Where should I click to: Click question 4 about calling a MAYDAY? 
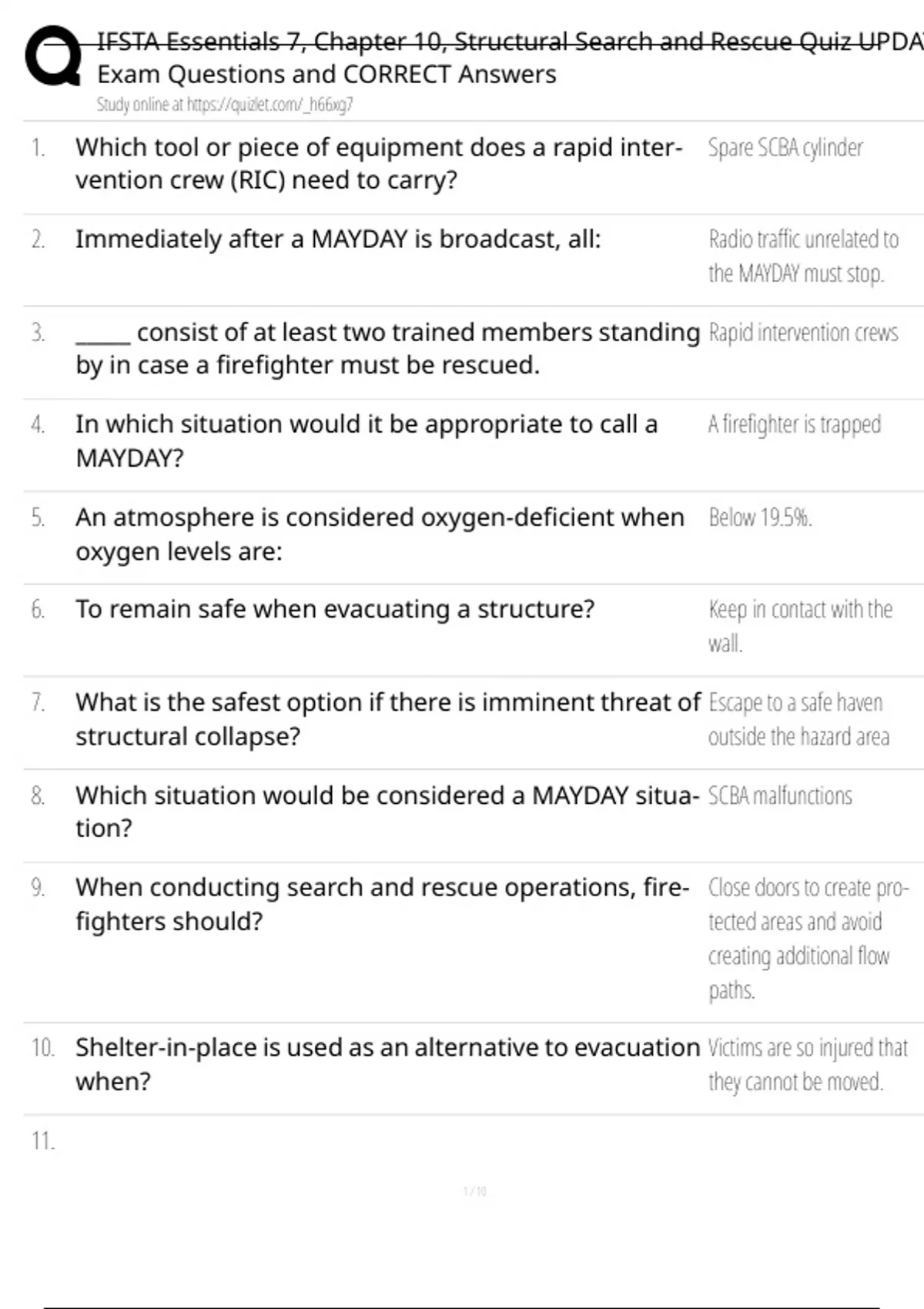coord(366,440)
